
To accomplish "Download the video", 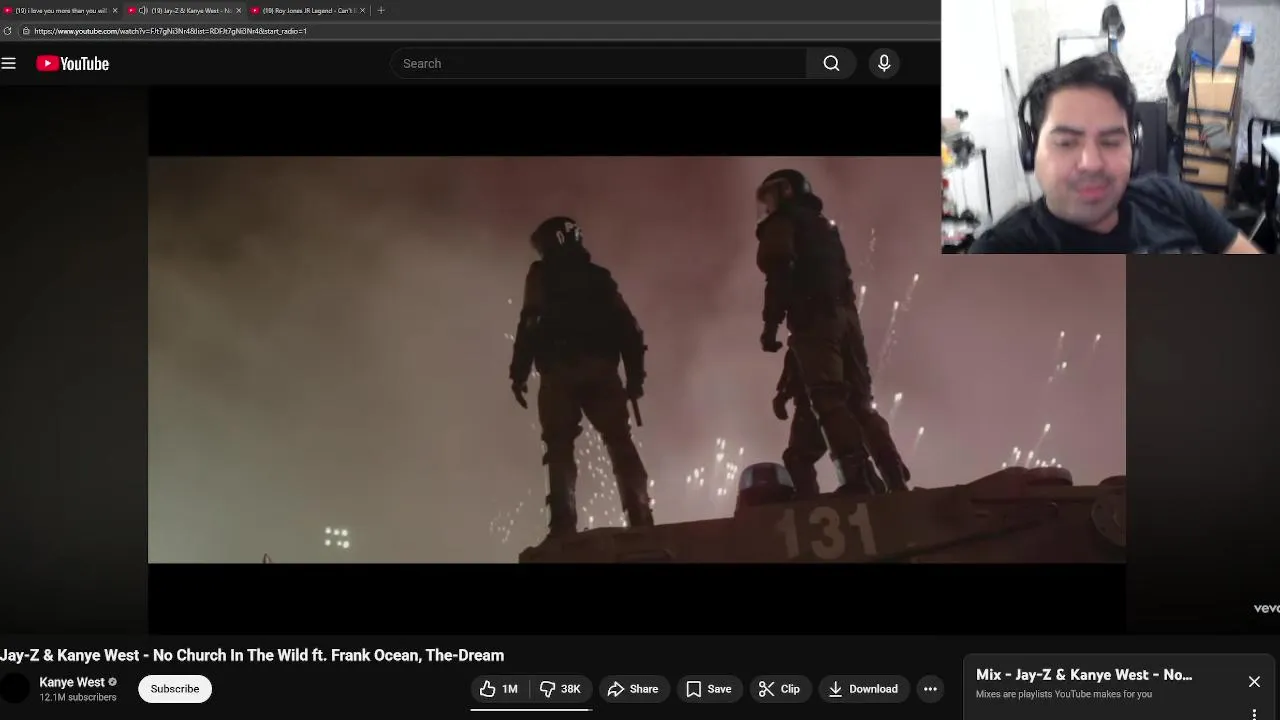I will coord(863,689).
